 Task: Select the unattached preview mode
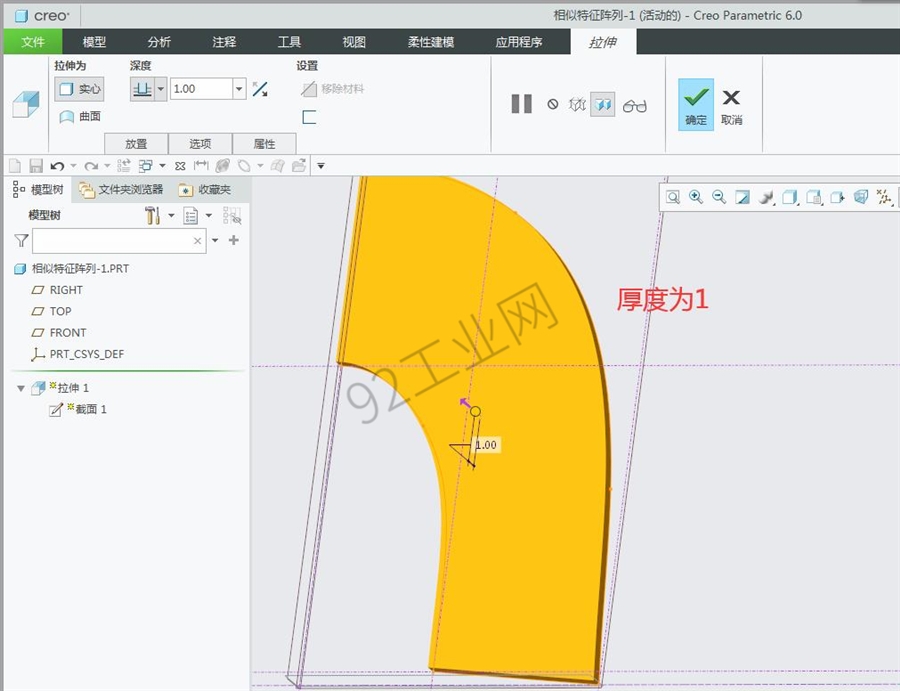(577, 104)
